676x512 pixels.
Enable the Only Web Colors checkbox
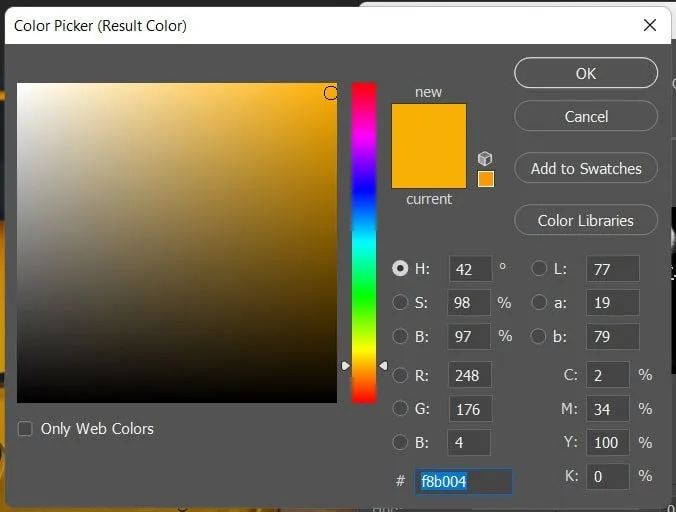click(x=25, y=429)
